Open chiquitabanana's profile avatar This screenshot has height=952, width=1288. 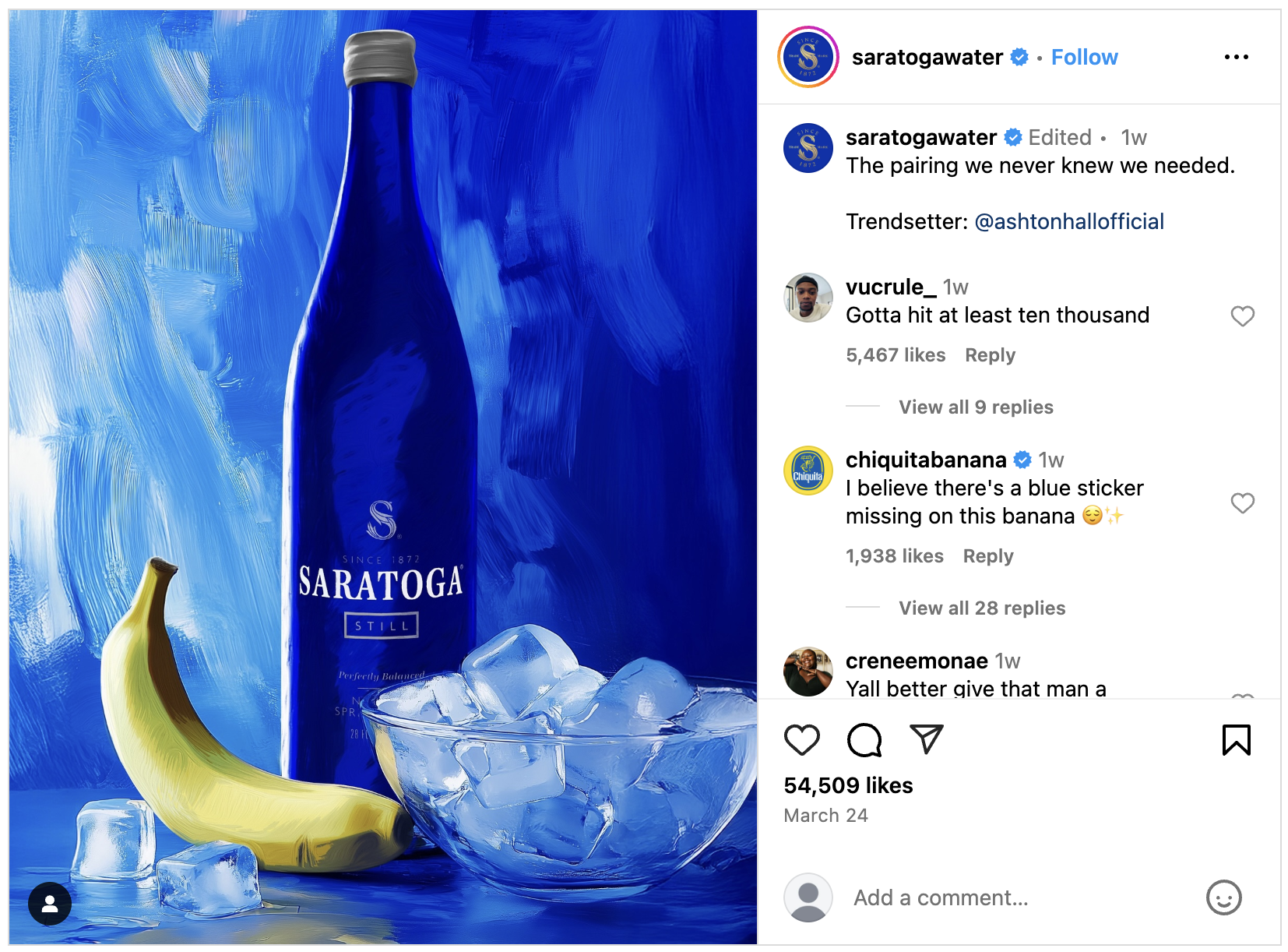coord(808,471)
